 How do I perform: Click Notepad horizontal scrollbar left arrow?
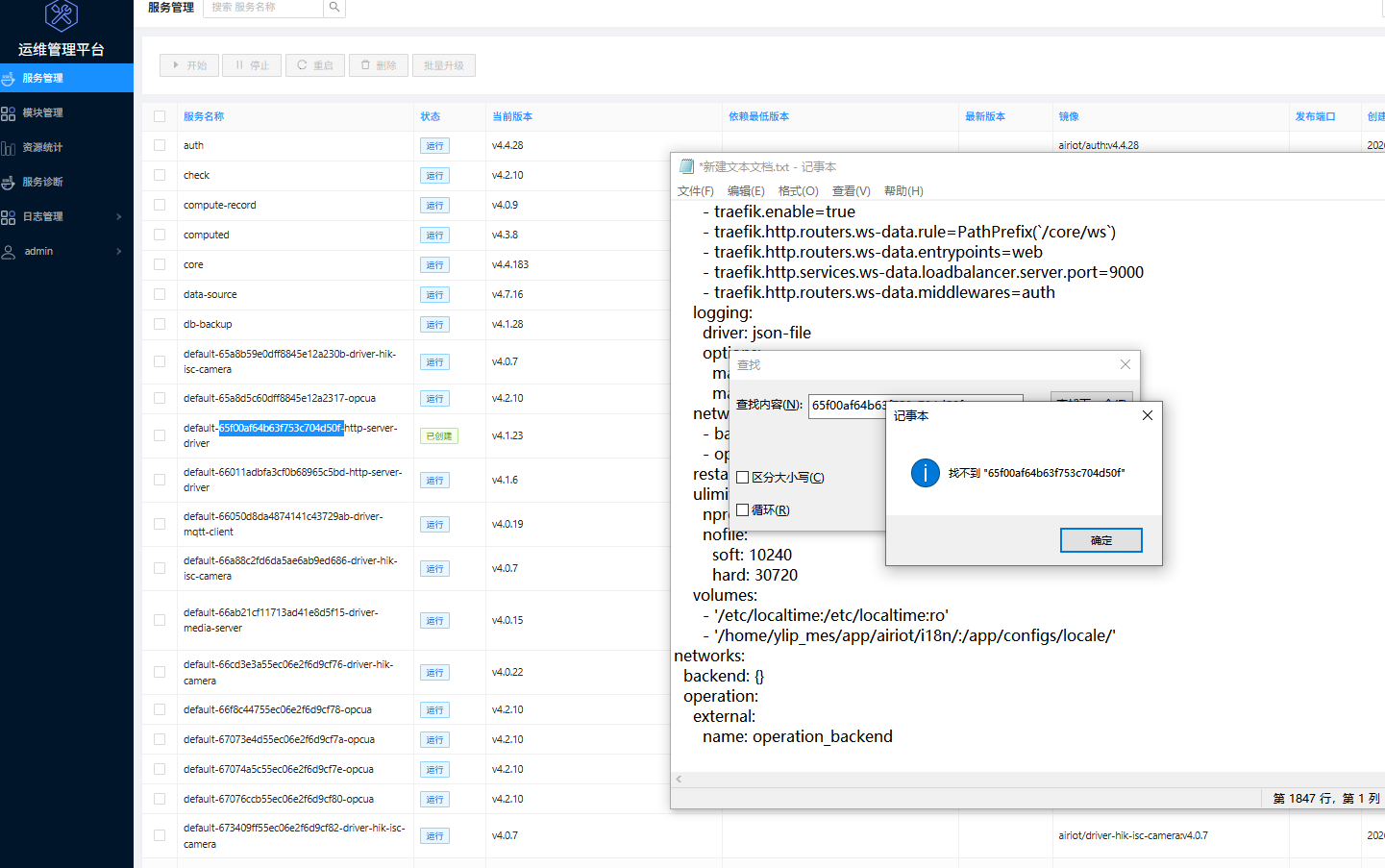[679, 779]
